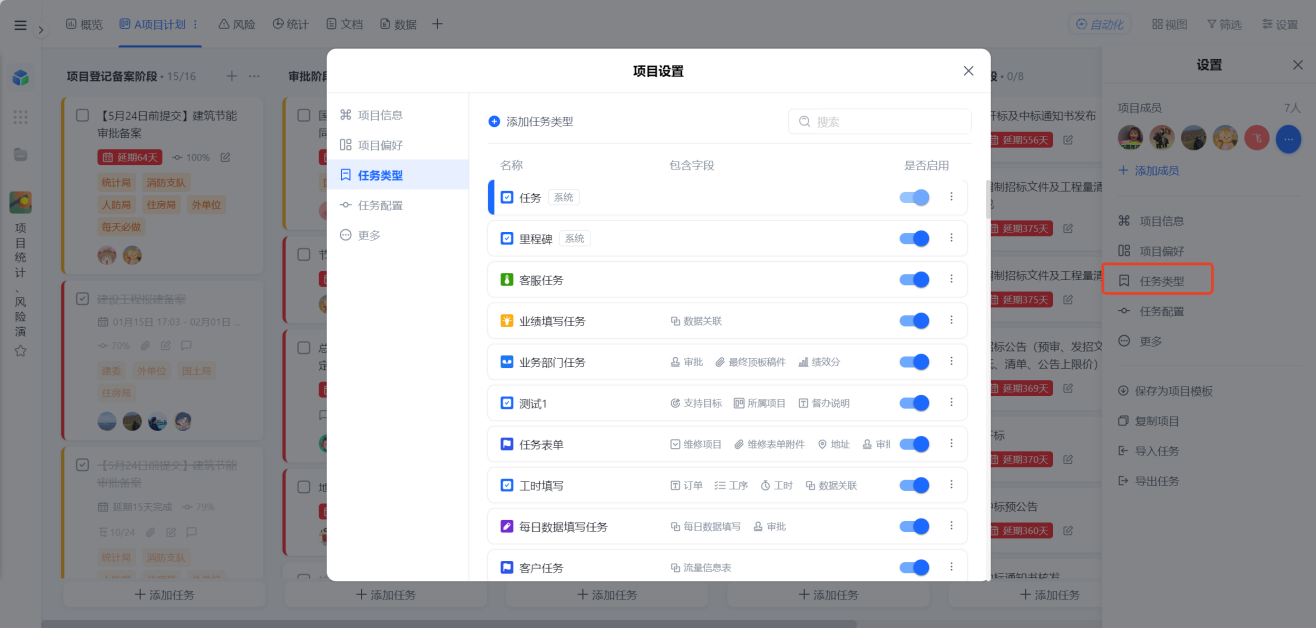Select 项目信息 in the dialog sidebar
Image resolution: width=1316 pixels, height=628 pixels.
point(398,115)
